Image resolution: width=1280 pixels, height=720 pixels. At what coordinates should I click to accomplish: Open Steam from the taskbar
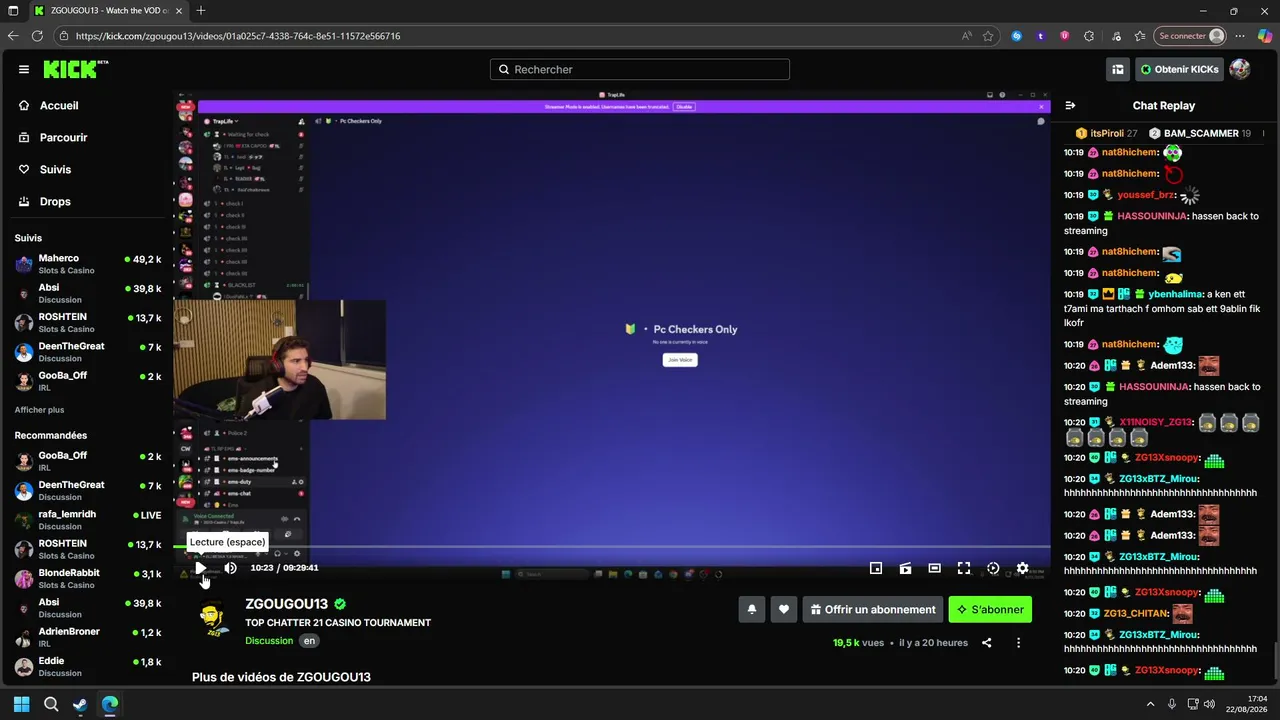(x=80, y=704)
